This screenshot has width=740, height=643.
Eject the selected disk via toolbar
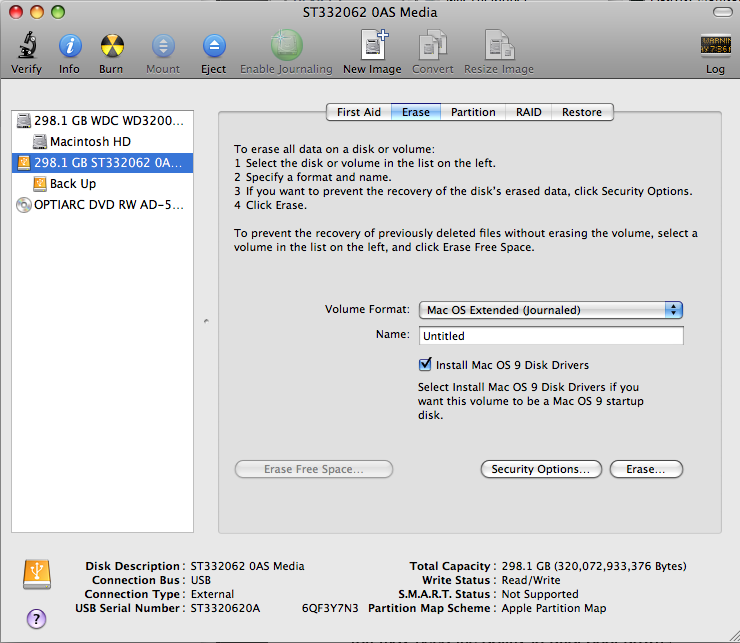[x=214, y=46]
